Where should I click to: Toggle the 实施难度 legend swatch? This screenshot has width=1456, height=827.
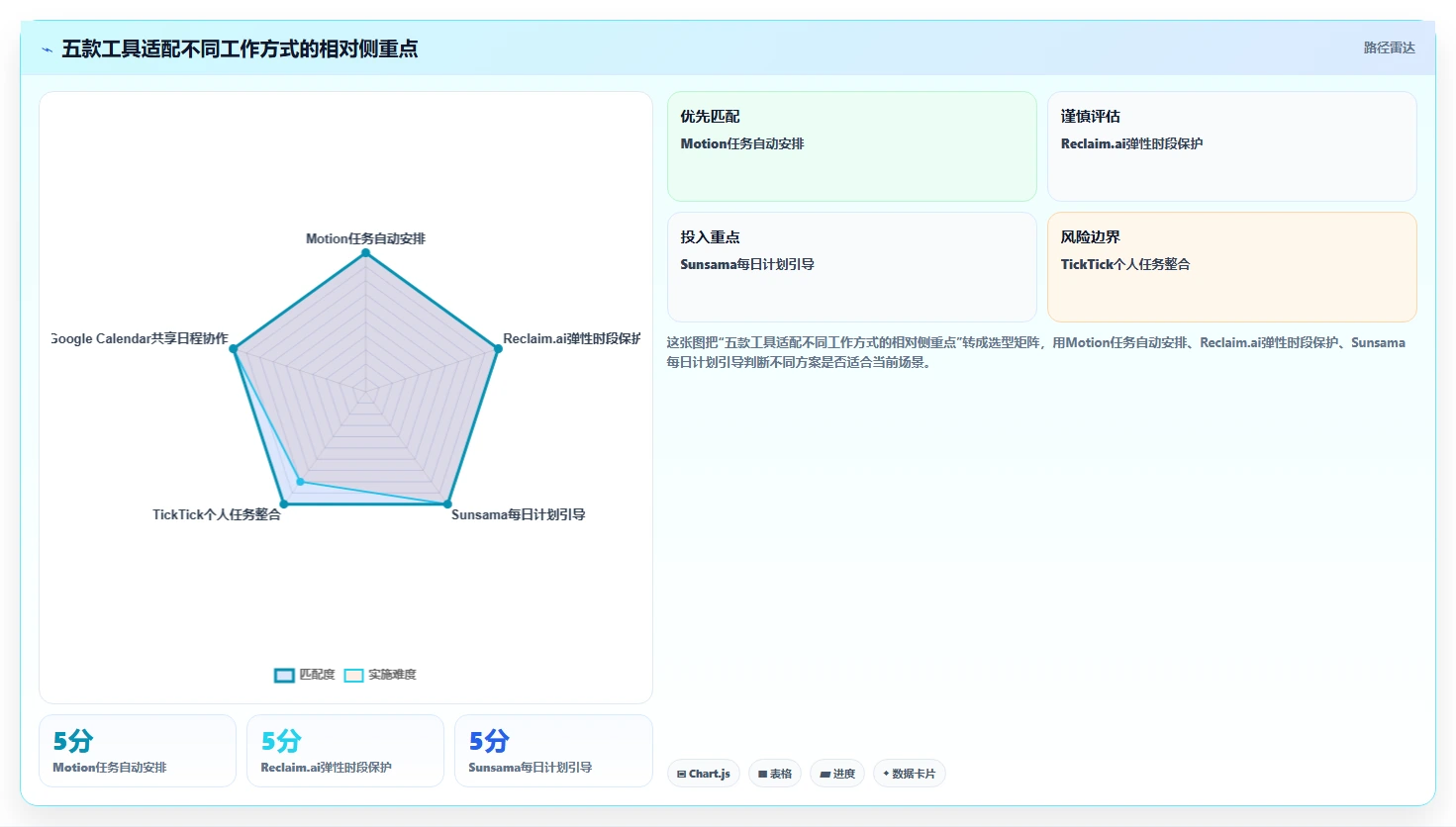pos(353,676)
